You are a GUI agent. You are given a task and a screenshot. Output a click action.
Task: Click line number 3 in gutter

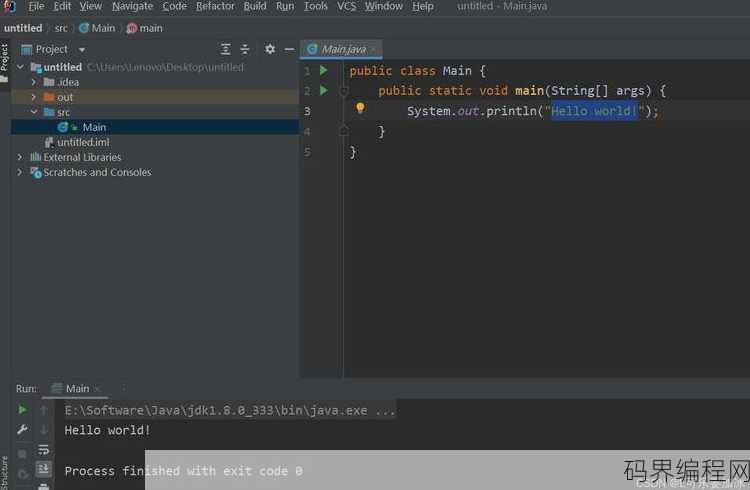pyautogui.click(x=307, y=111)
